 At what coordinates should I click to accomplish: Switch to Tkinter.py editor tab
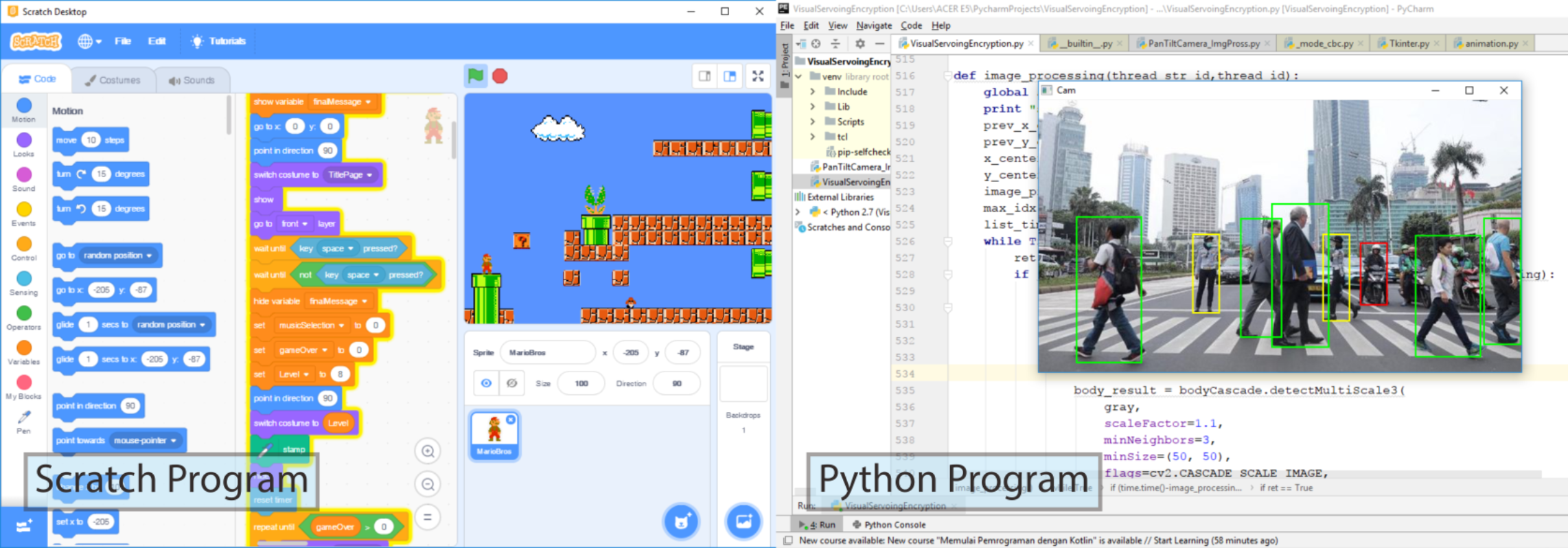tap(1409, 43)
